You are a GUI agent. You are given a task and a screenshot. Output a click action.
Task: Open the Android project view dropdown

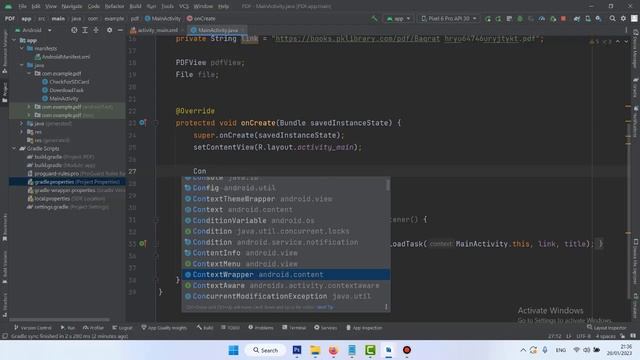pos(33,30)
